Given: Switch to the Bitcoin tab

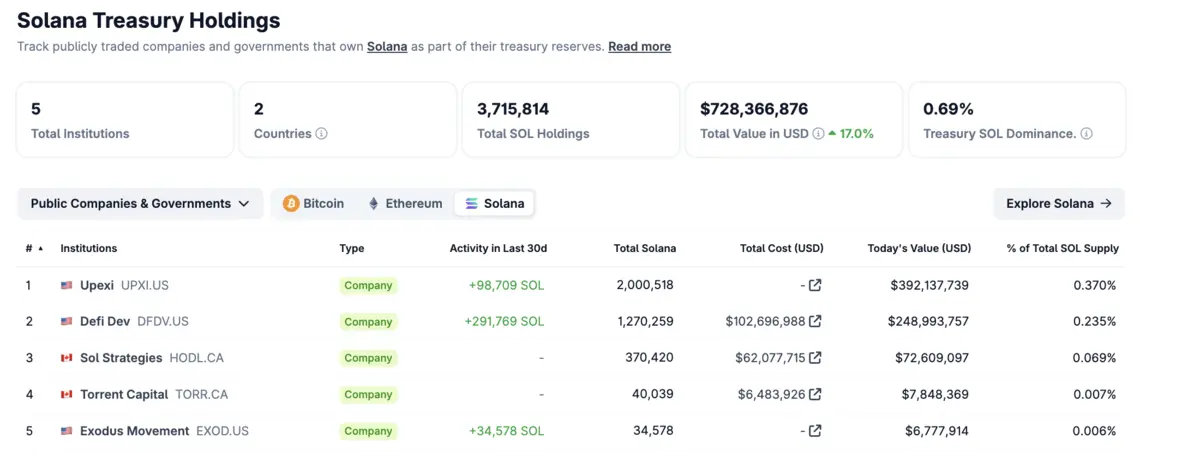Looking at the screenshot, I should [314, 204].
